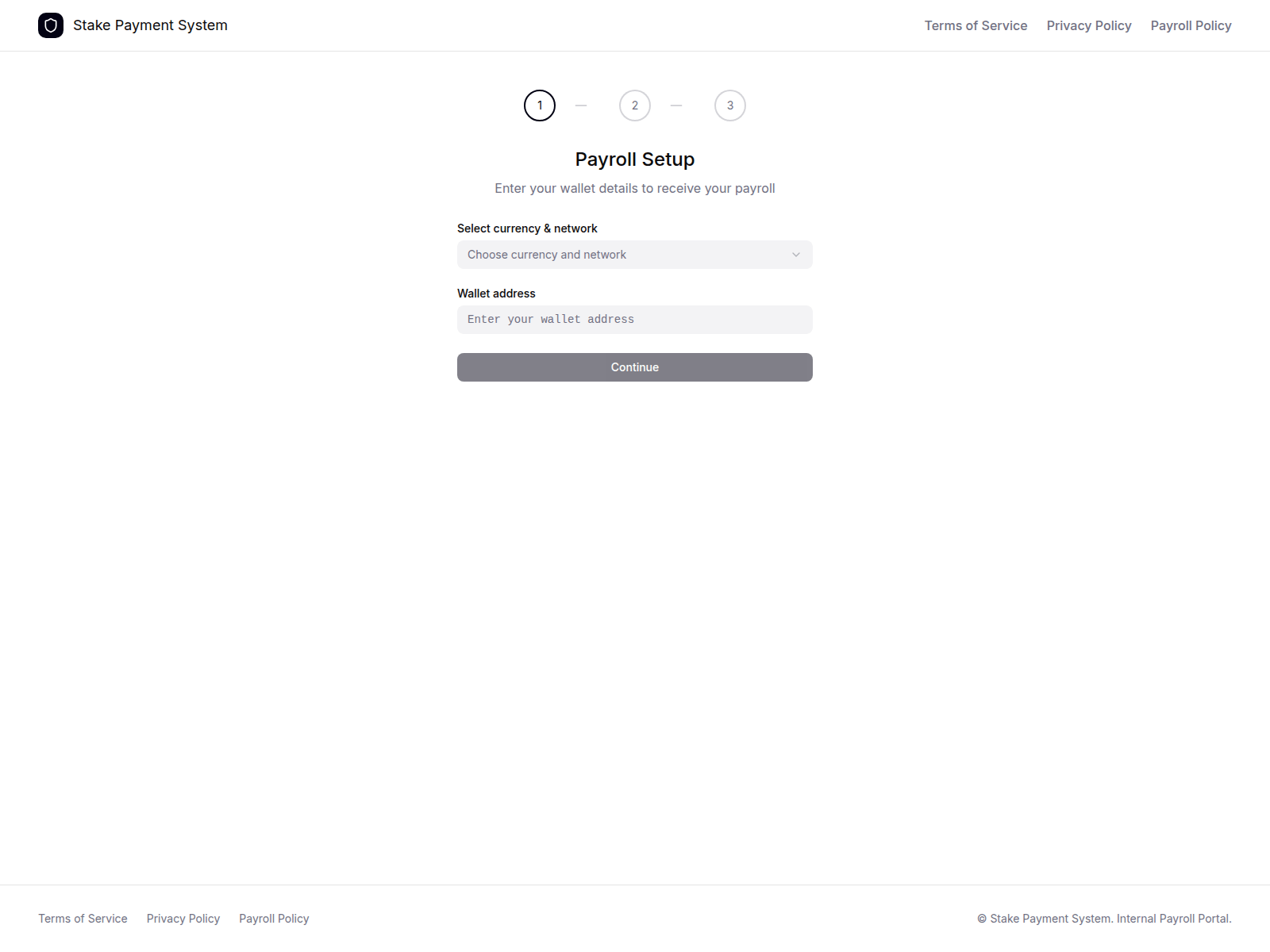Open Terms of Service in header

pos(976,25)
